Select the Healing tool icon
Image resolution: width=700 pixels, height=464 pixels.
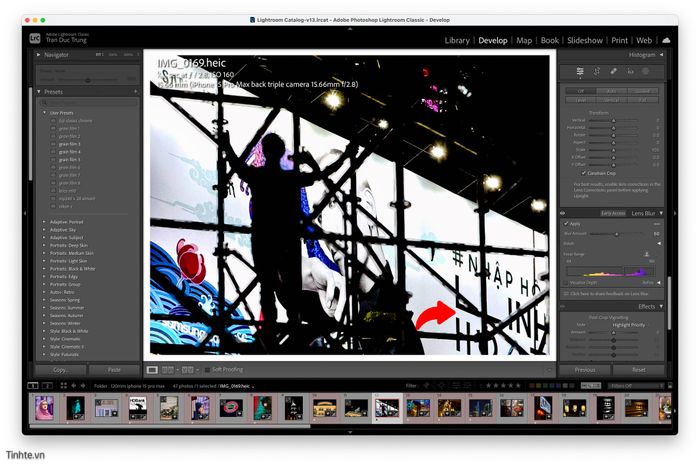[613, 71]
